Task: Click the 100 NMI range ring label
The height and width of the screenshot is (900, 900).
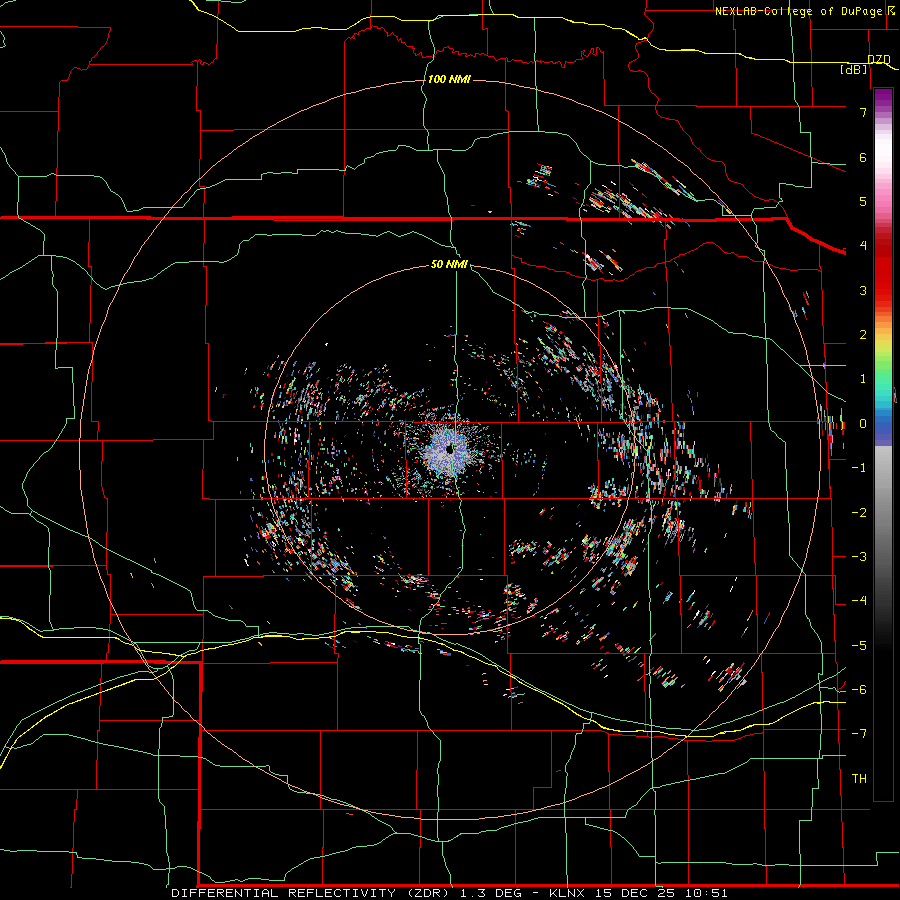Action: click(449, 79)
